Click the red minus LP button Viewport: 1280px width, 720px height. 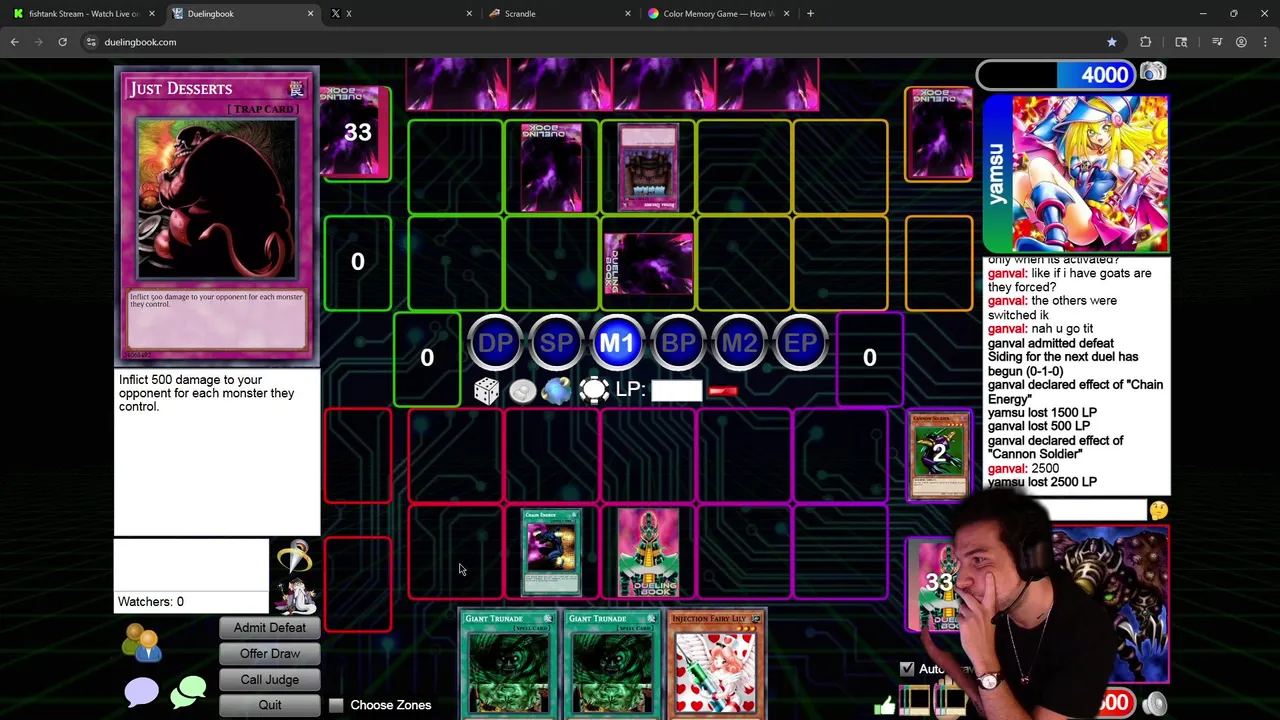click(x=723, y=392)
